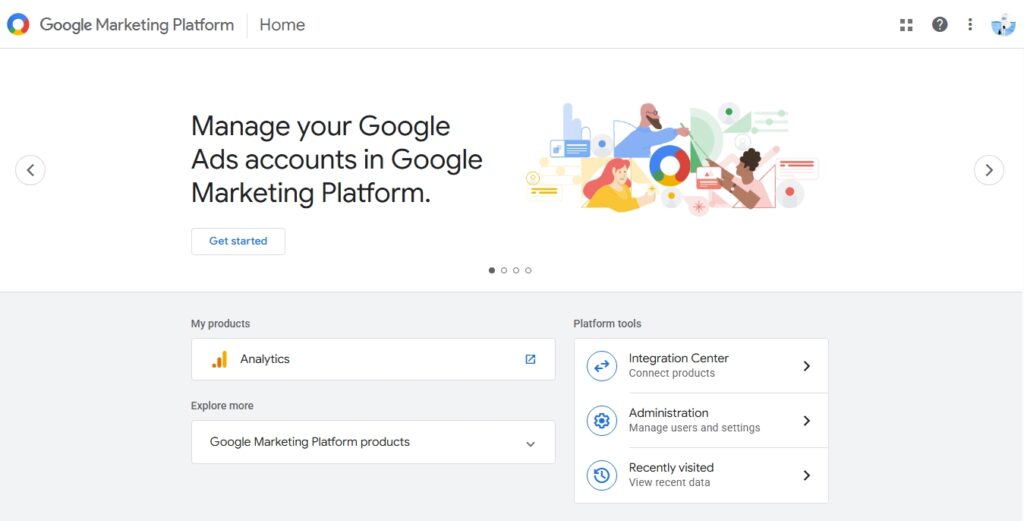Go to next carousel slide arrow
The image size is (1024, 521).
click(x=989, y=170)
